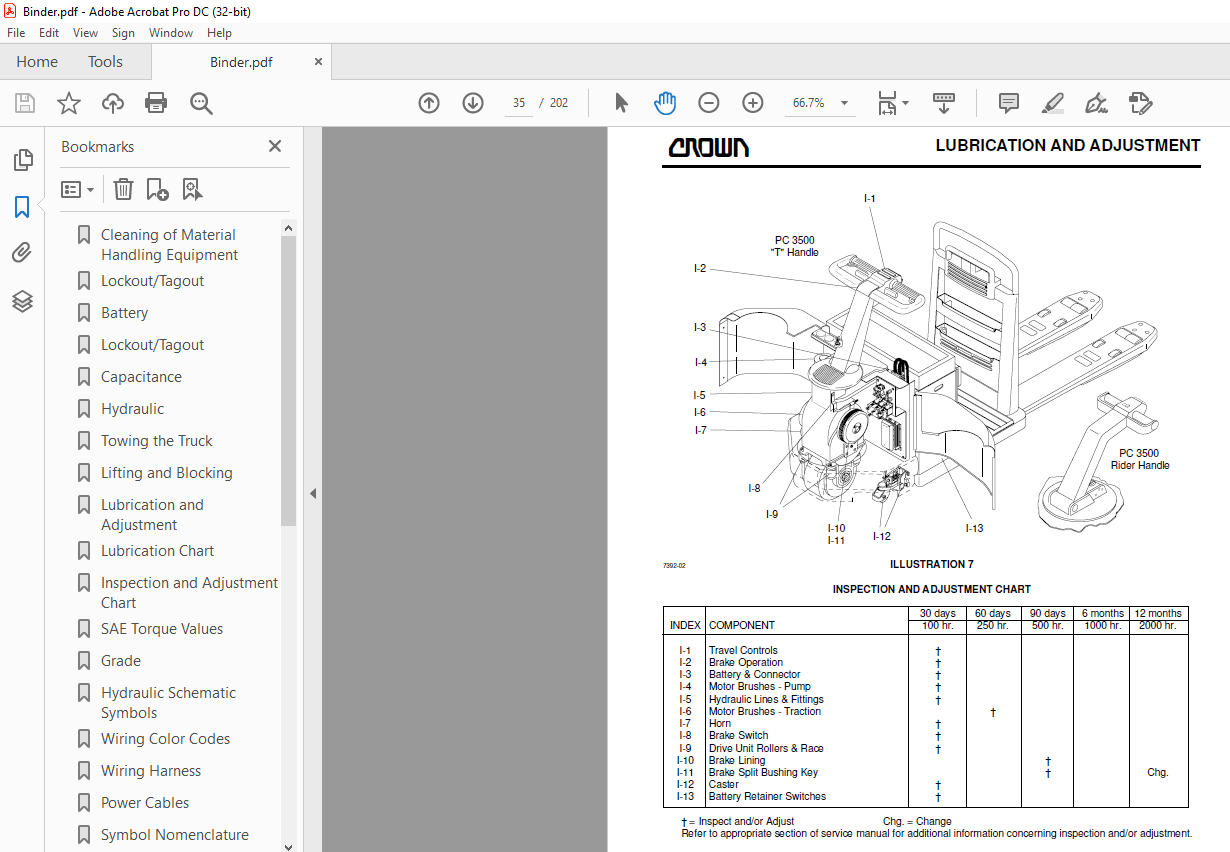Switch to the Tools tab
This screenshot has height=852, width=1230.
pos(105,61)
